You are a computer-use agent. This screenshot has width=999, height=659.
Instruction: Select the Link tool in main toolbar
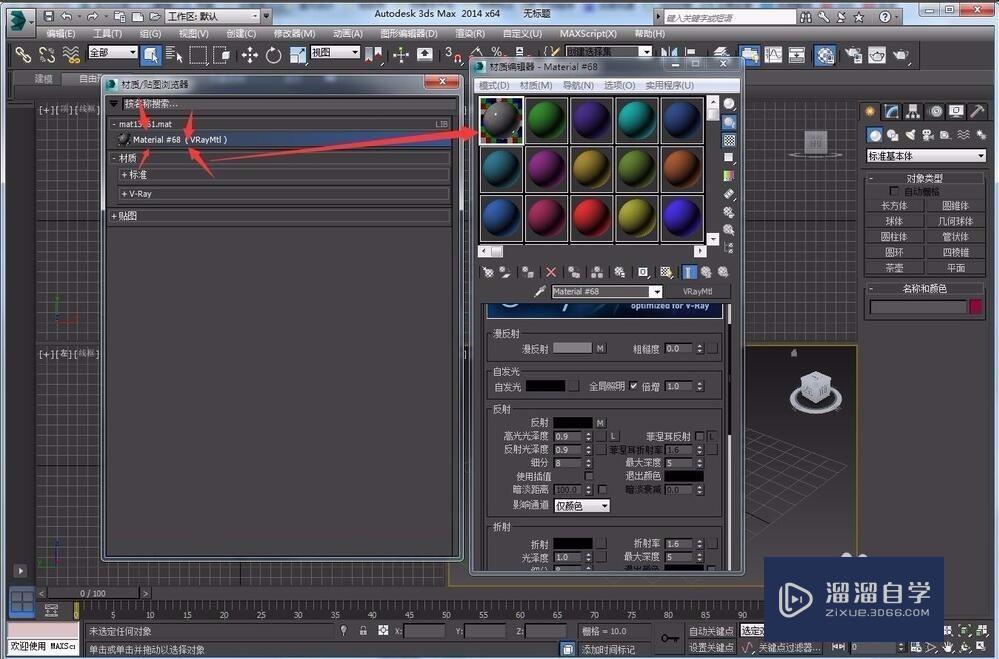click(23, 55)
